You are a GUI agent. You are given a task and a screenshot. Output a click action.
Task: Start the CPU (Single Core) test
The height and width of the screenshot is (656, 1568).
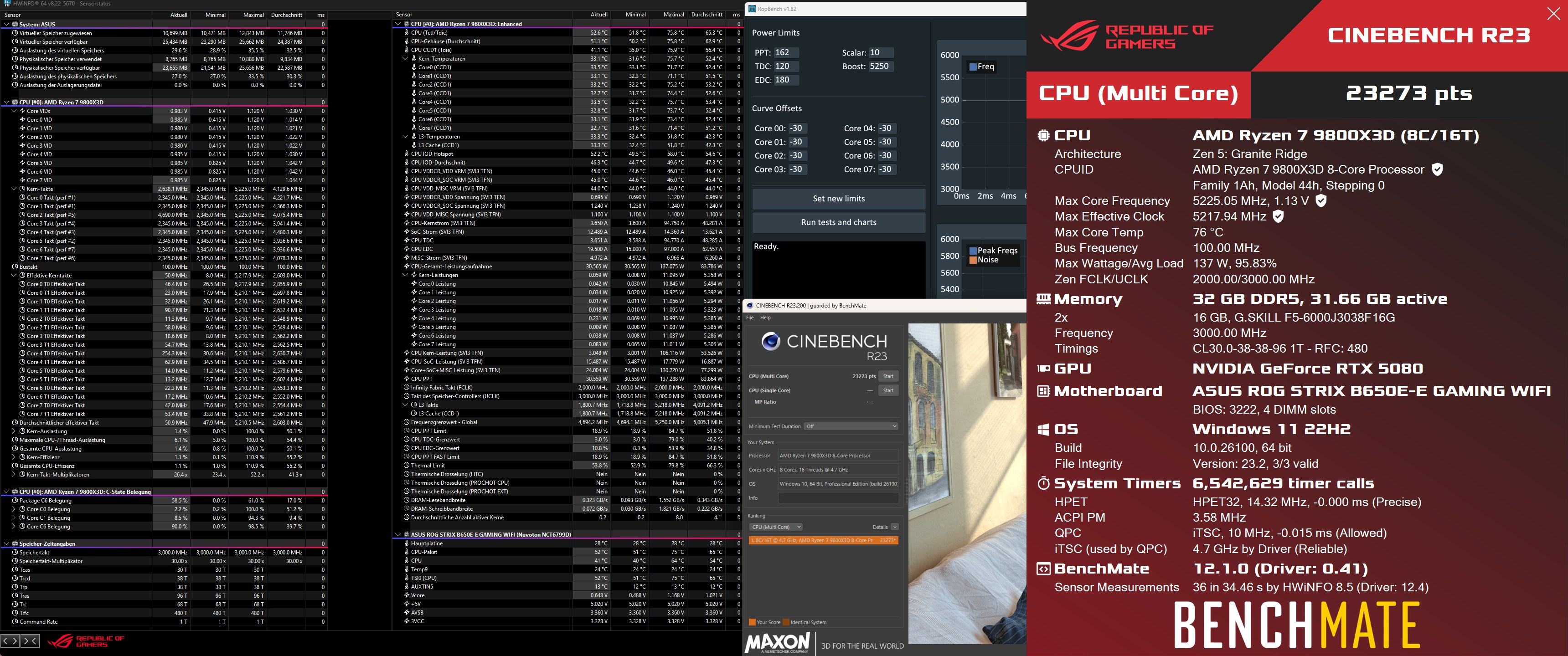click(x=888, y=390)
